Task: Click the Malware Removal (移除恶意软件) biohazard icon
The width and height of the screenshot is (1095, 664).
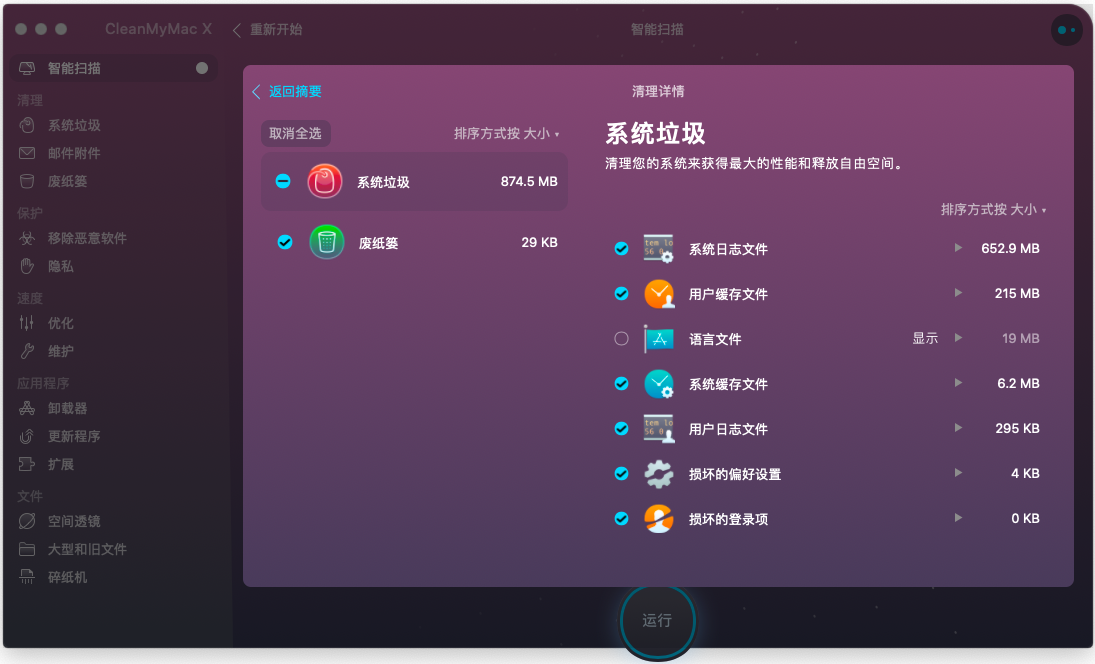Action: [27, 239]
